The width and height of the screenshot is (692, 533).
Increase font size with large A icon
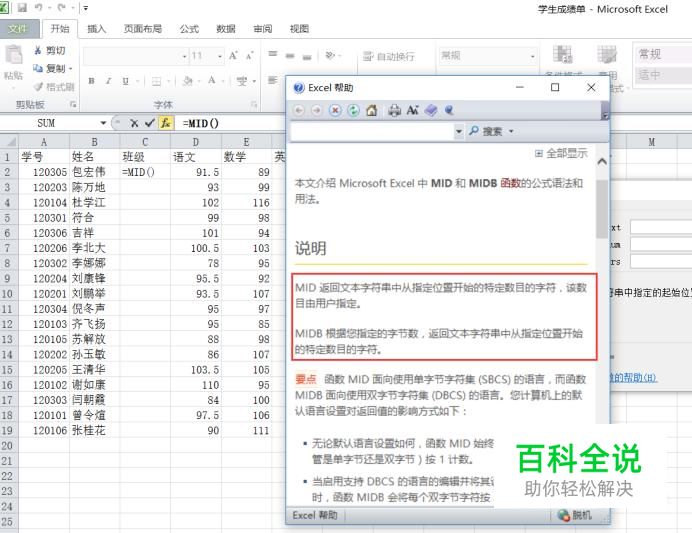[x=233, y=56]
